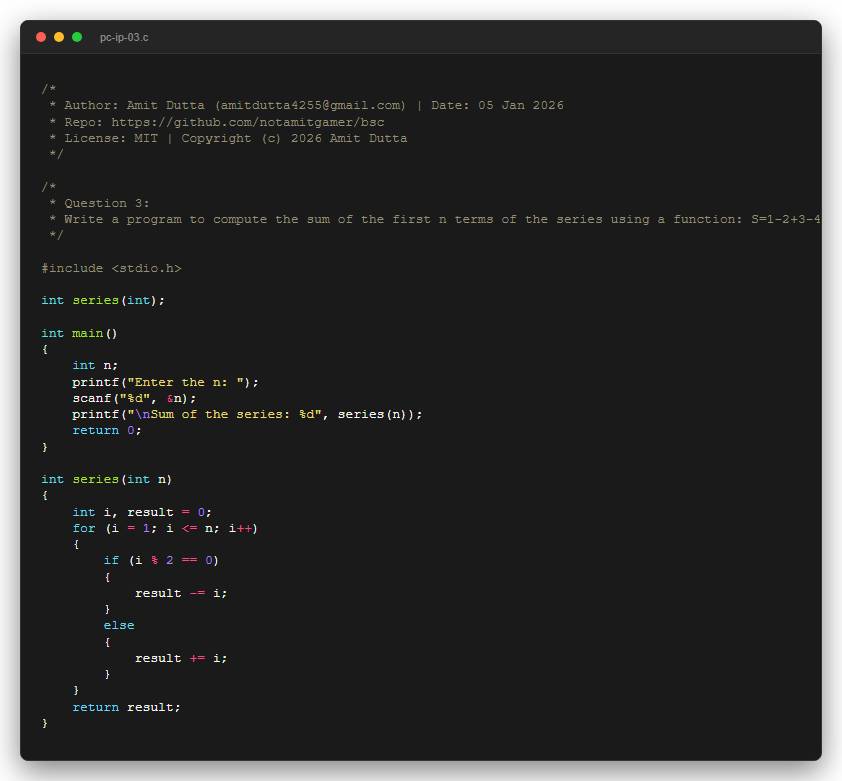Click the 'result += i;' statement
Viewport: 842px width, 781px height.
(x=181, y=658)
